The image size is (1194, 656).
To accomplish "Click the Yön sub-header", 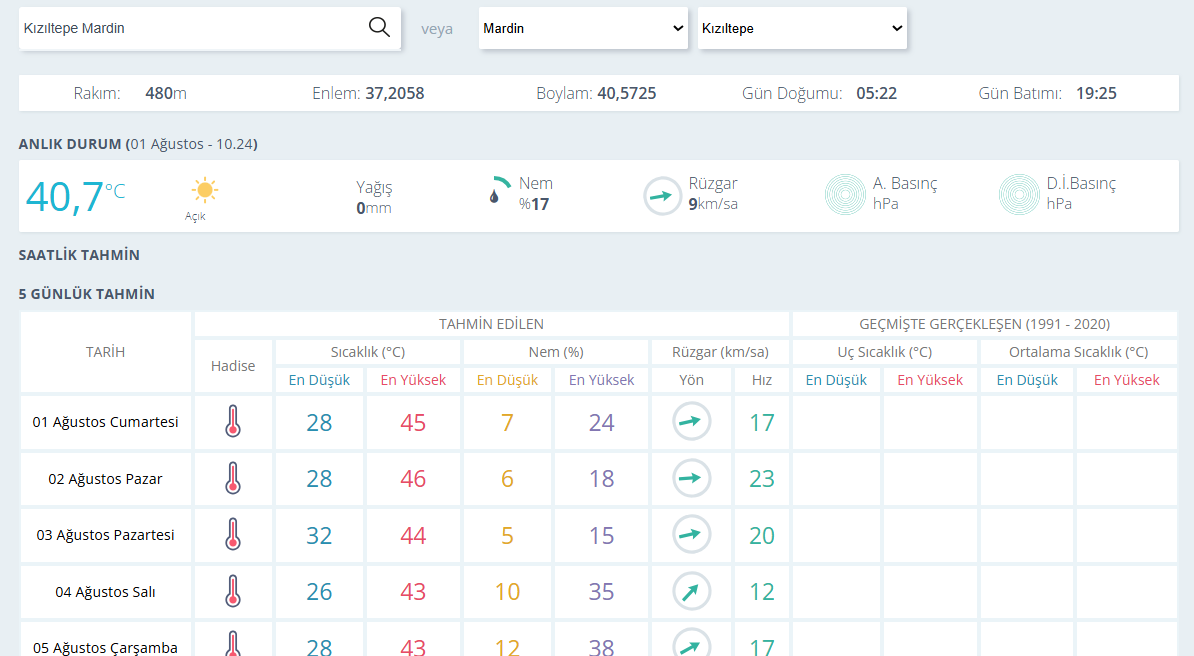I will [x=691, y=379].
